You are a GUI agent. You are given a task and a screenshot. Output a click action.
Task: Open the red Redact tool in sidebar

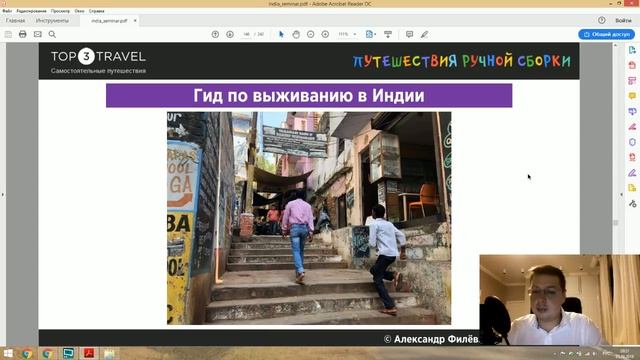click(632, 127)
